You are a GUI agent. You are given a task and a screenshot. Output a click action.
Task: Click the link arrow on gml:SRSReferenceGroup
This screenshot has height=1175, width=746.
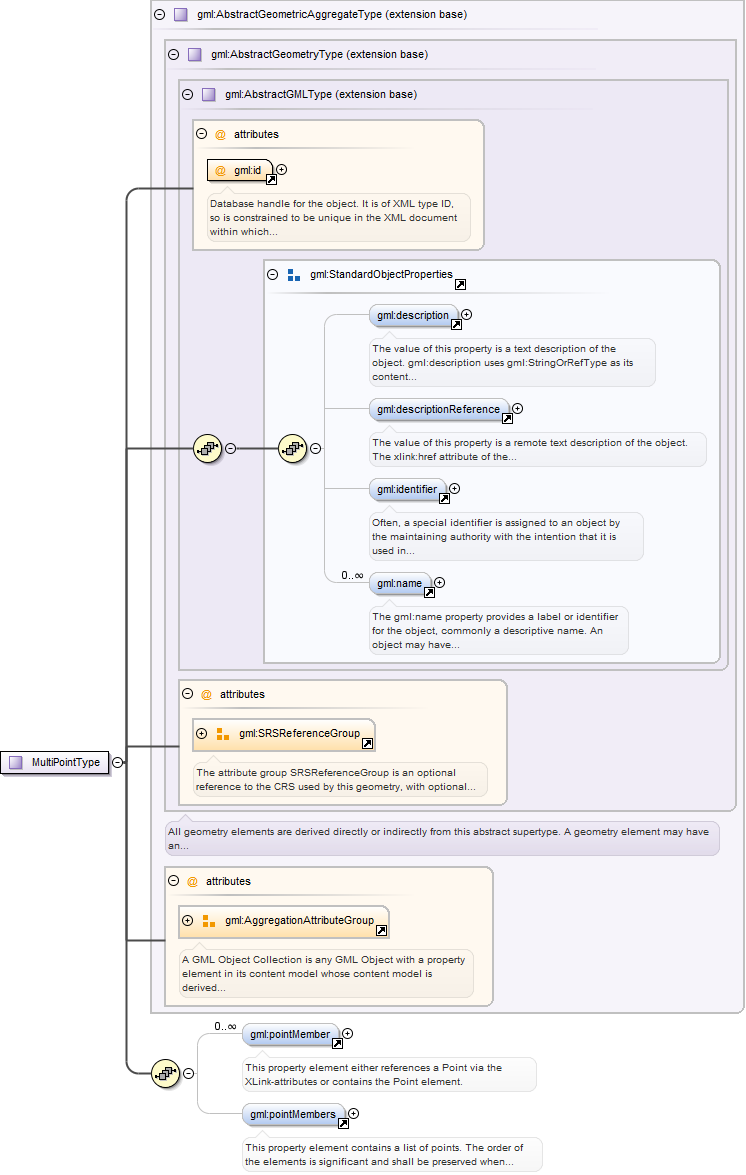pyautogui.click(x=367, y=743)
